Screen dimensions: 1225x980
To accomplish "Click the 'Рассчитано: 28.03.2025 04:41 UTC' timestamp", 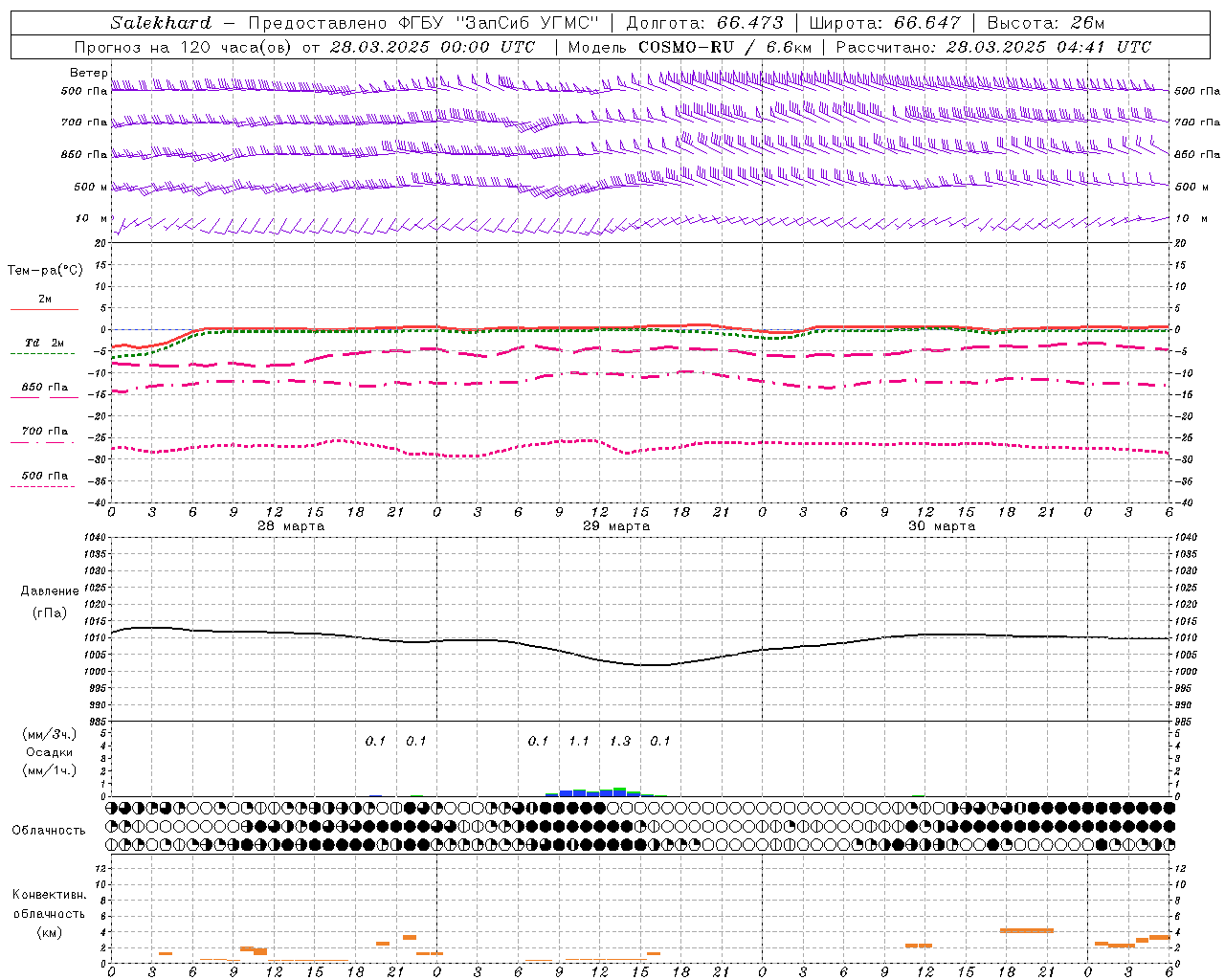I will pos(993,47).
